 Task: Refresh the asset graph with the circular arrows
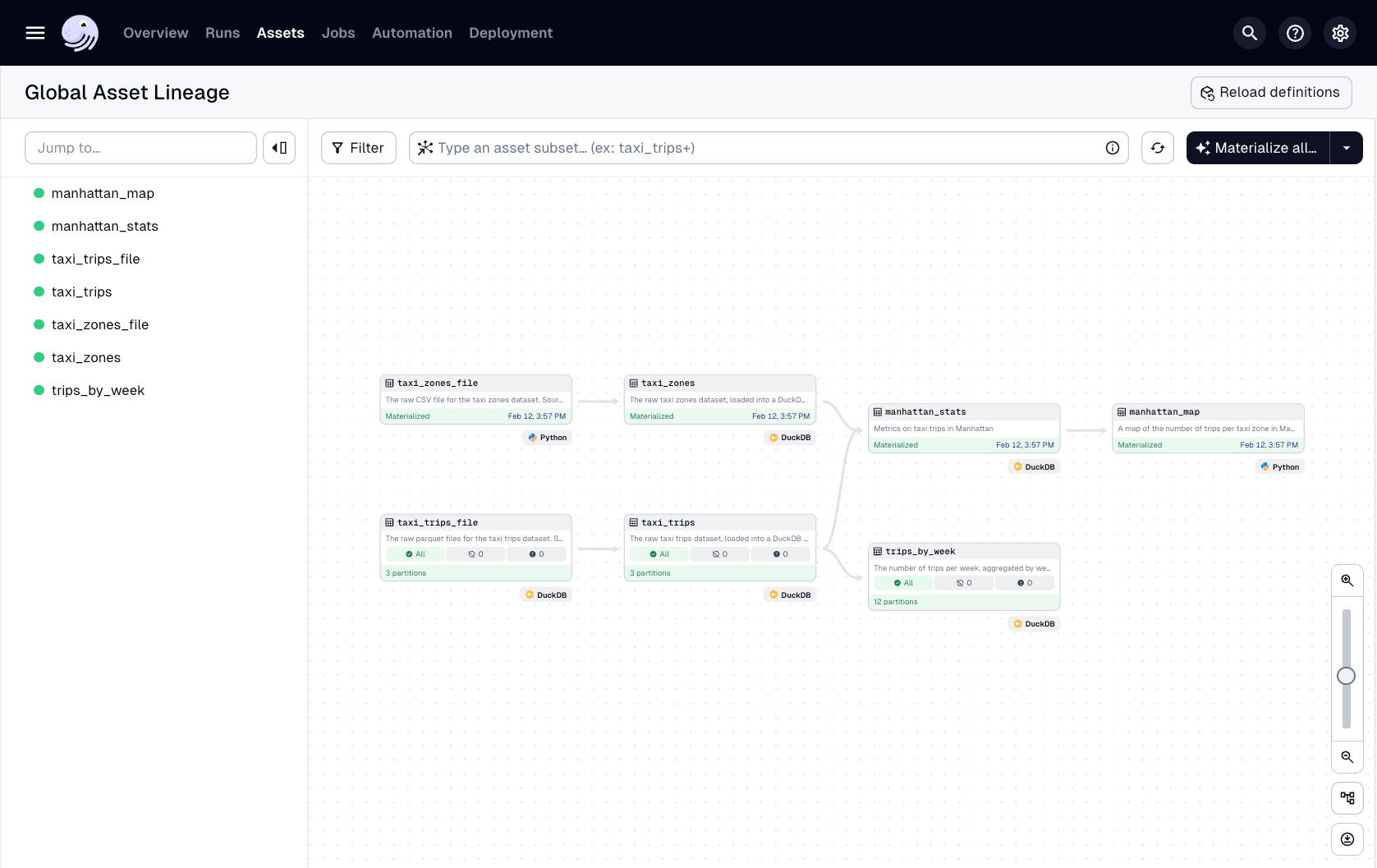pyautogui.click(x=1158, y=148)
